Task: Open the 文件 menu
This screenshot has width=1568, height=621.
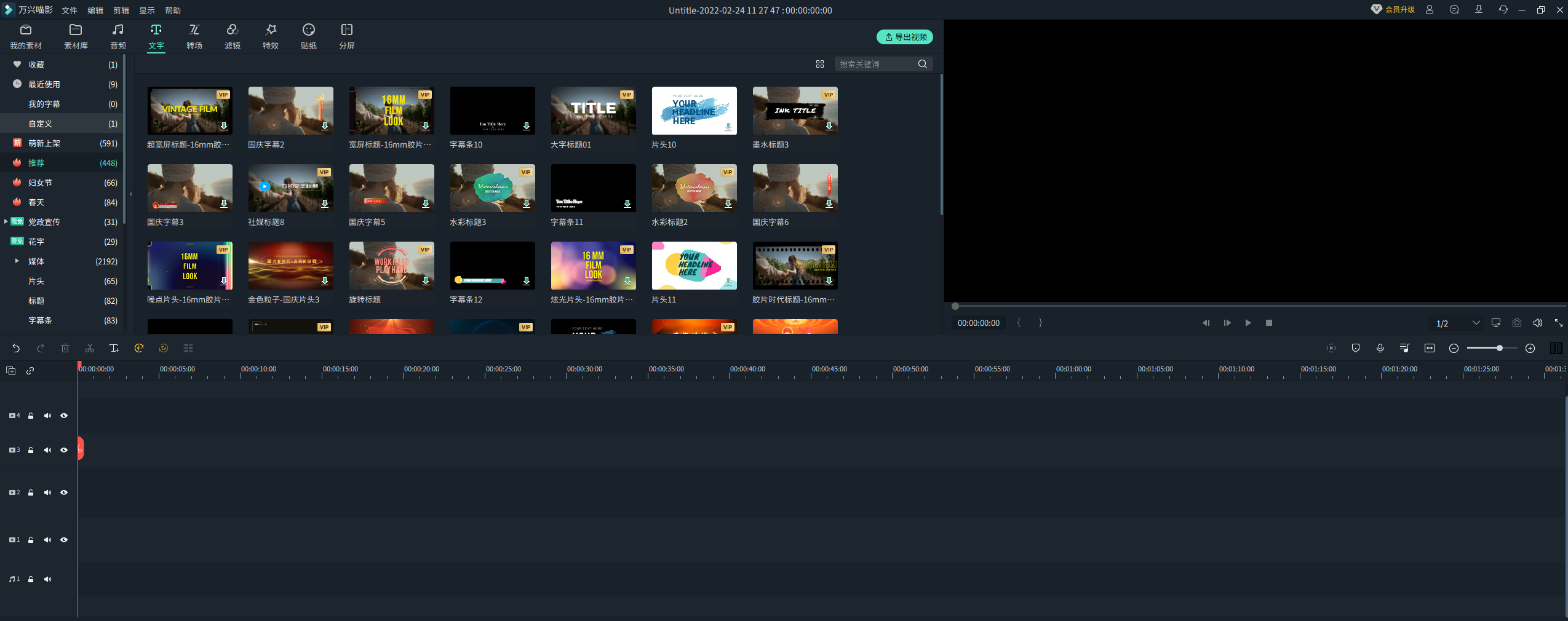Action: point(70,10)
